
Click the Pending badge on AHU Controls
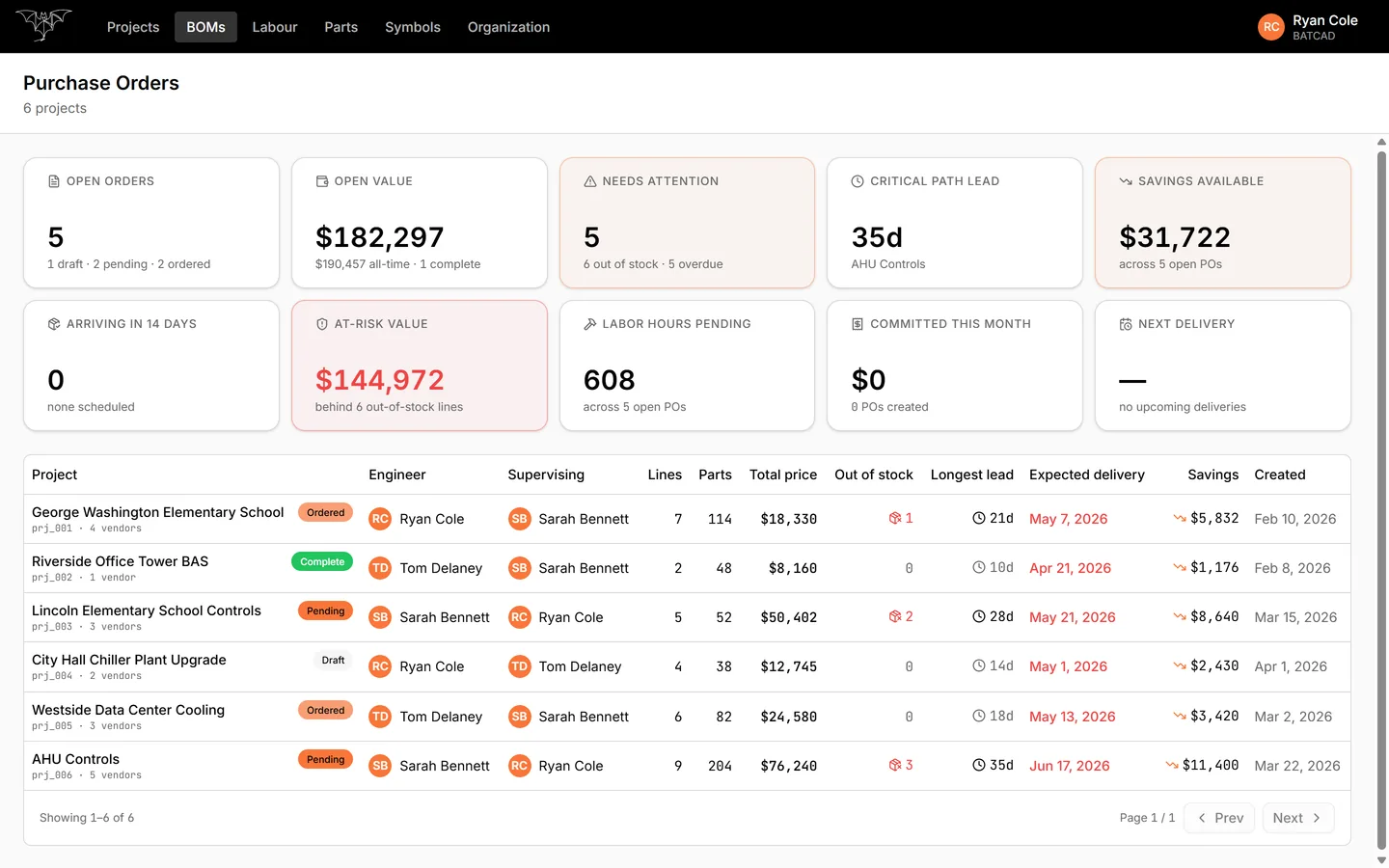click(x=326, y=760)
